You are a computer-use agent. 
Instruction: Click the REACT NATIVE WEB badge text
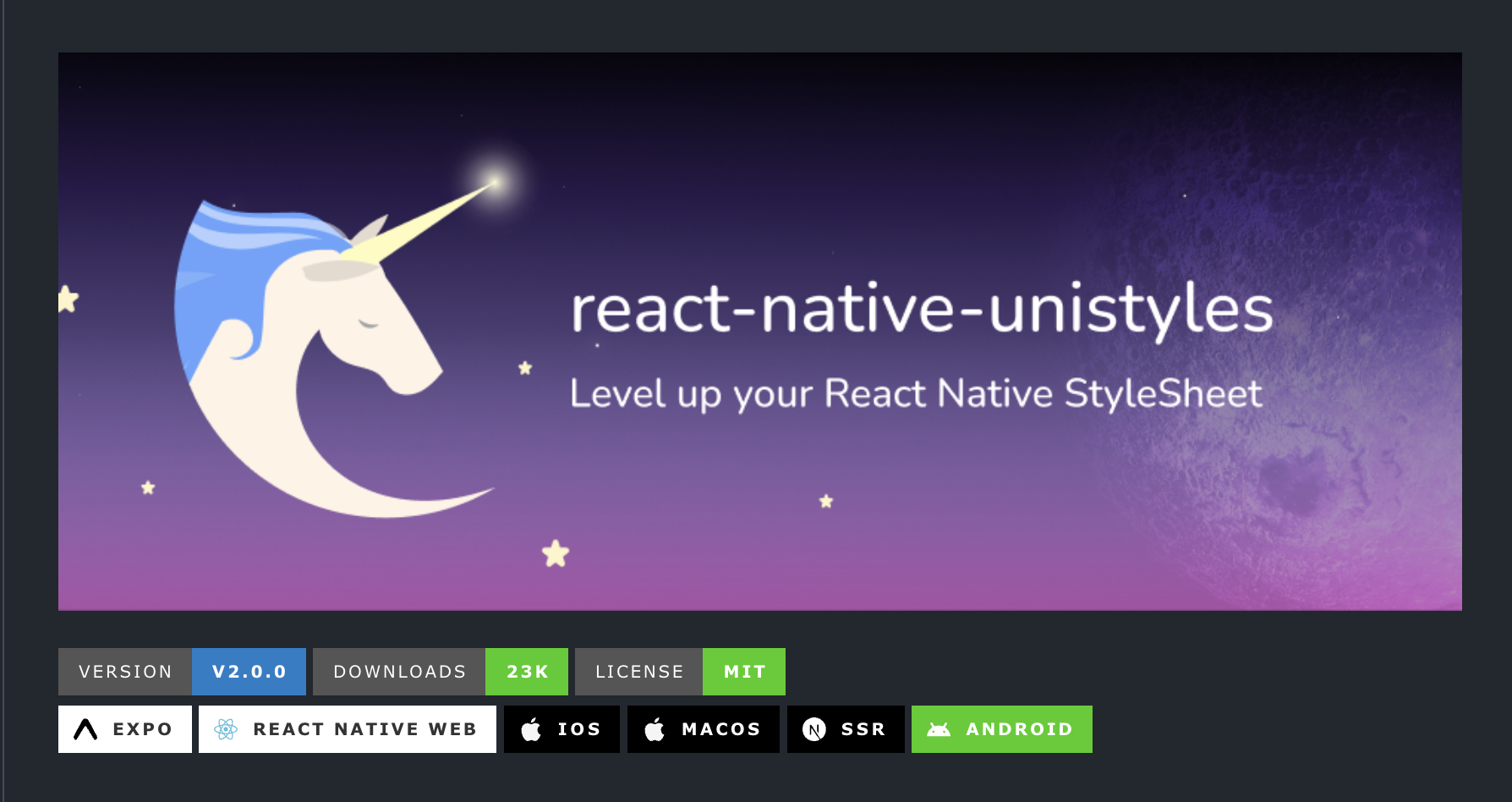pos(364,729)
